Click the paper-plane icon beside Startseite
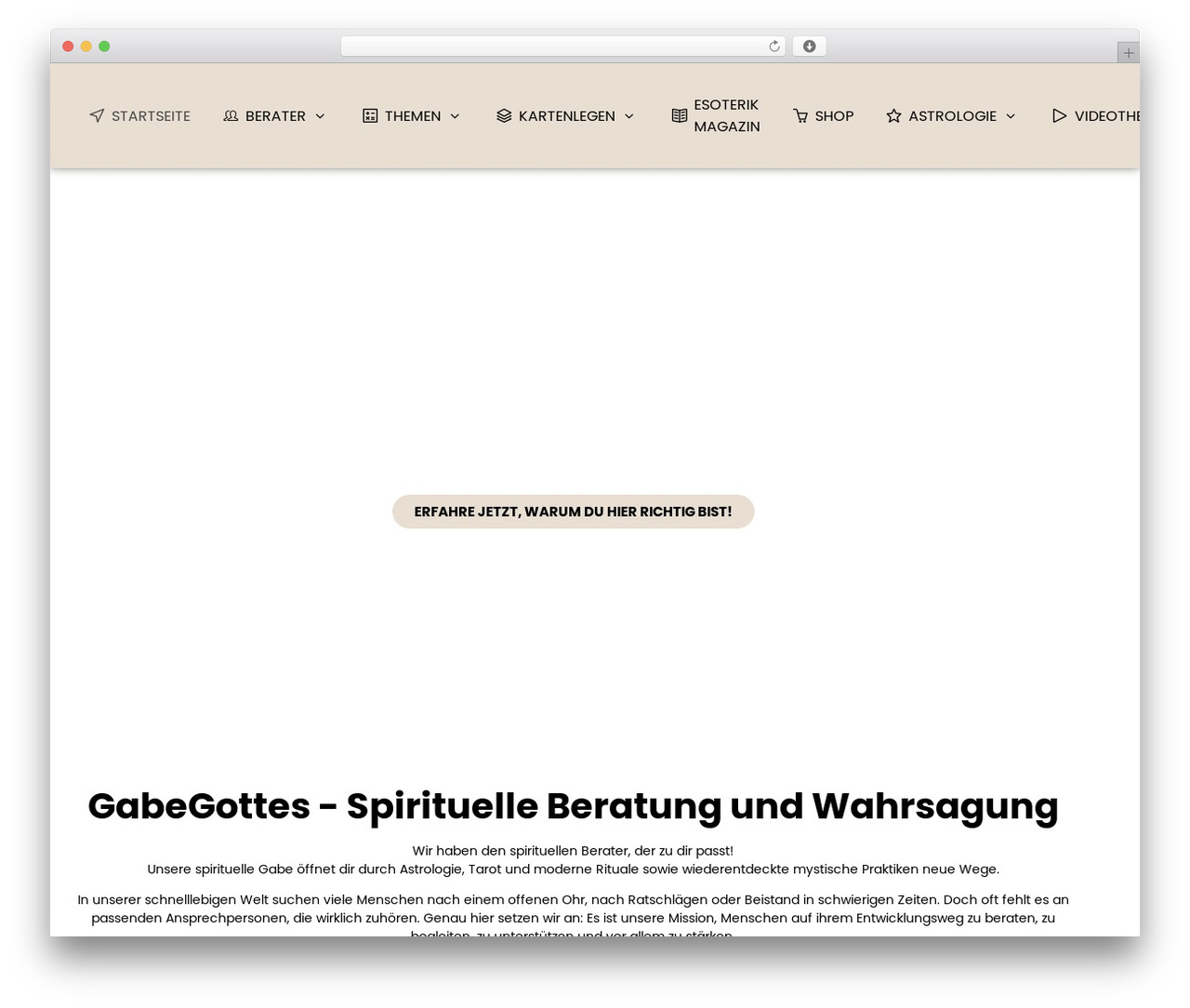 97,115
